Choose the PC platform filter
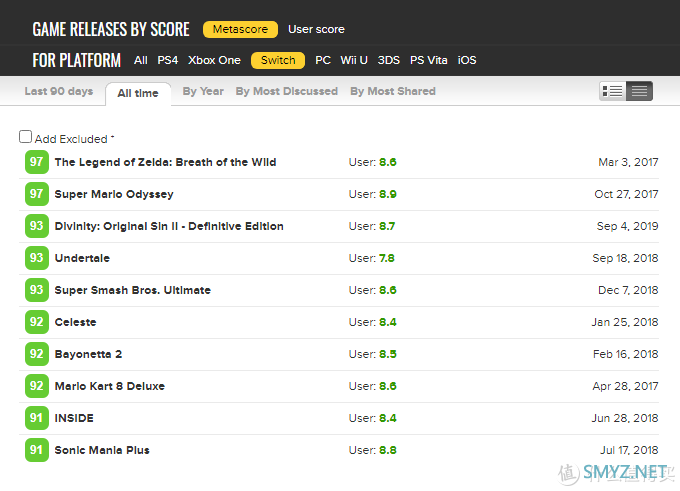680x491 pixels. [323, 60]
